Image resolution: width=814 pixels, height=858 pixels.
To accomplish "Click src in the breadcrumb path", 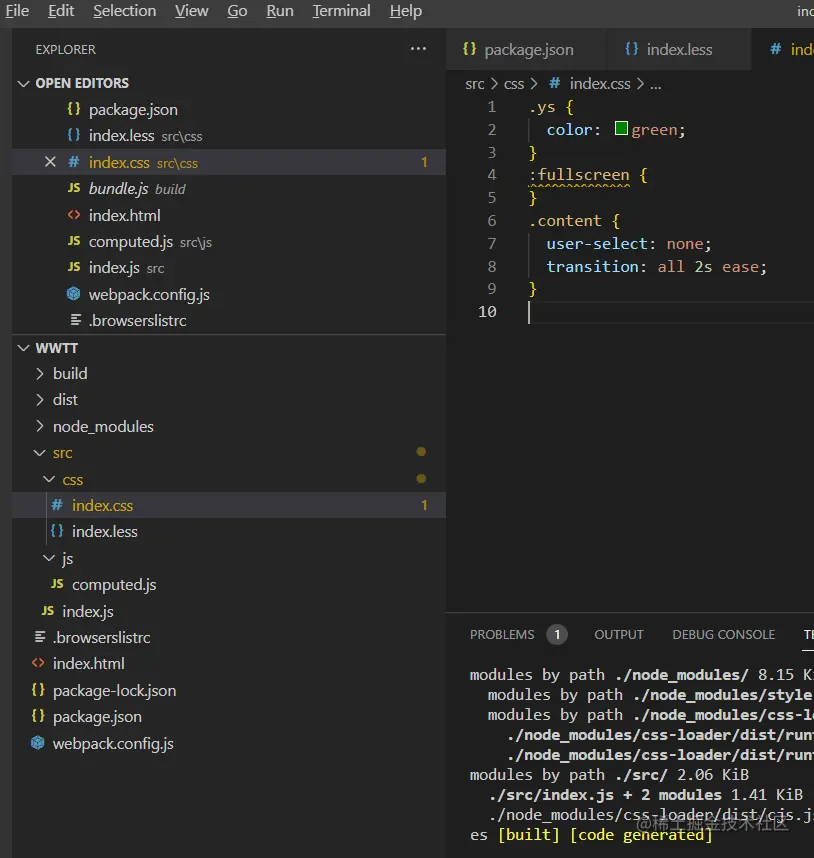I will pos(474,84).
